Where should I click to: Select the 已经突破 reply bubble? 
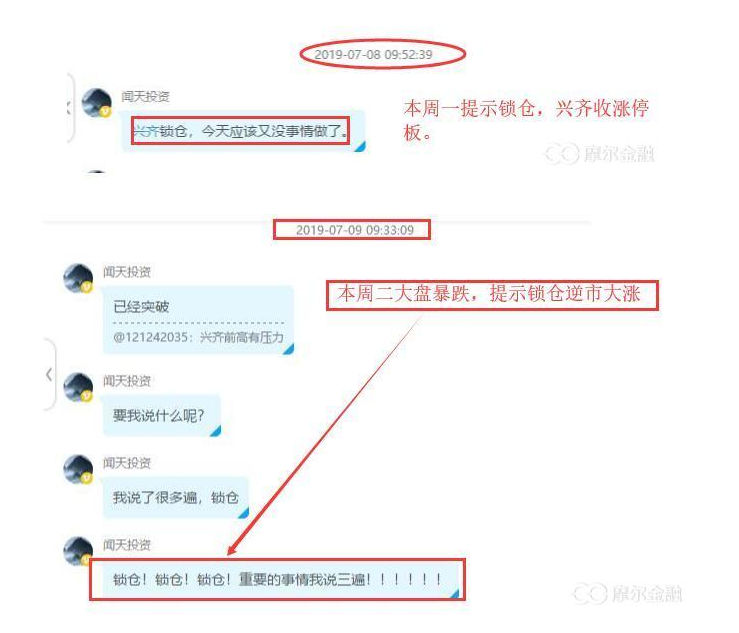(x=198, y=320)
